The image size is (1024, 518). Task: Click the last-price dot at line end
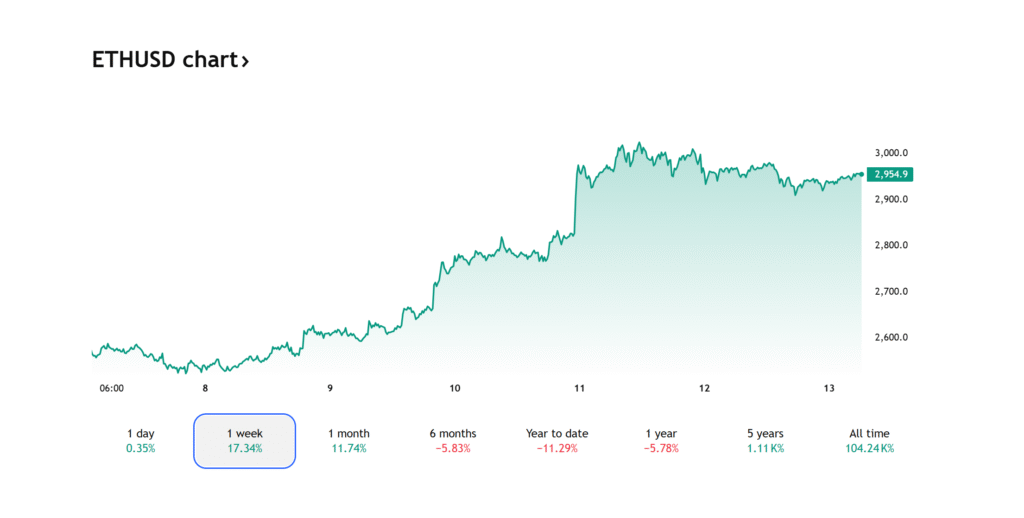click(x=861, y=174)
